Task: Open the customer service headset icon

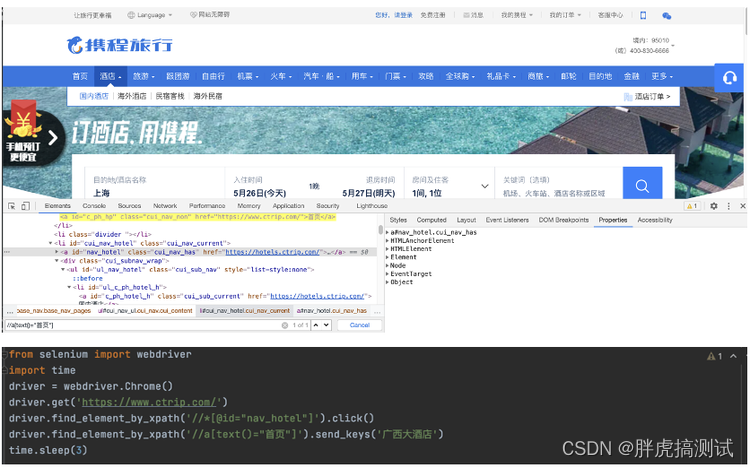Action: point(729,78)
